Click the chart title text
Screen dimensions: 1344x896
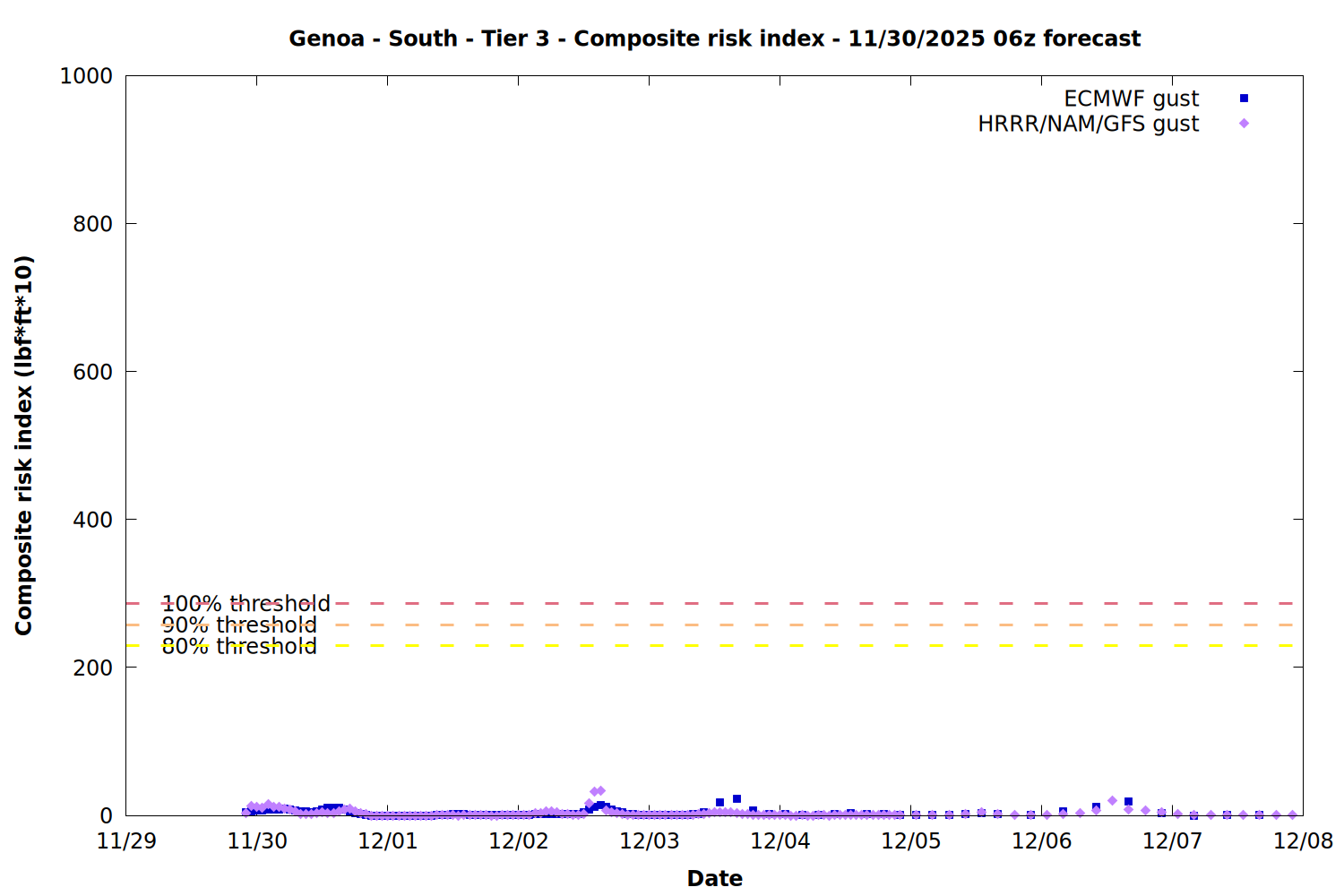pos(714,39)
